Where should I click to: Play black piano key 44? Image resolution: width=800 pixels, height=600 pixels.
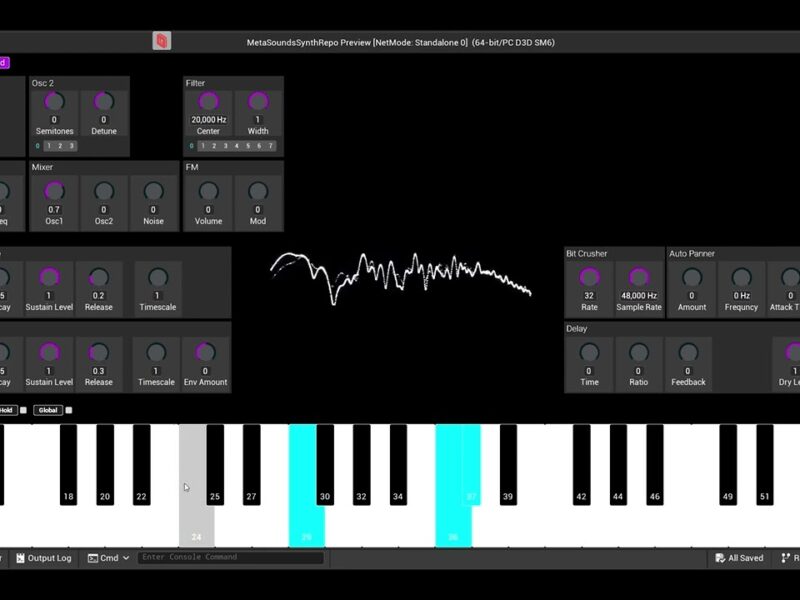click(618, 464)
